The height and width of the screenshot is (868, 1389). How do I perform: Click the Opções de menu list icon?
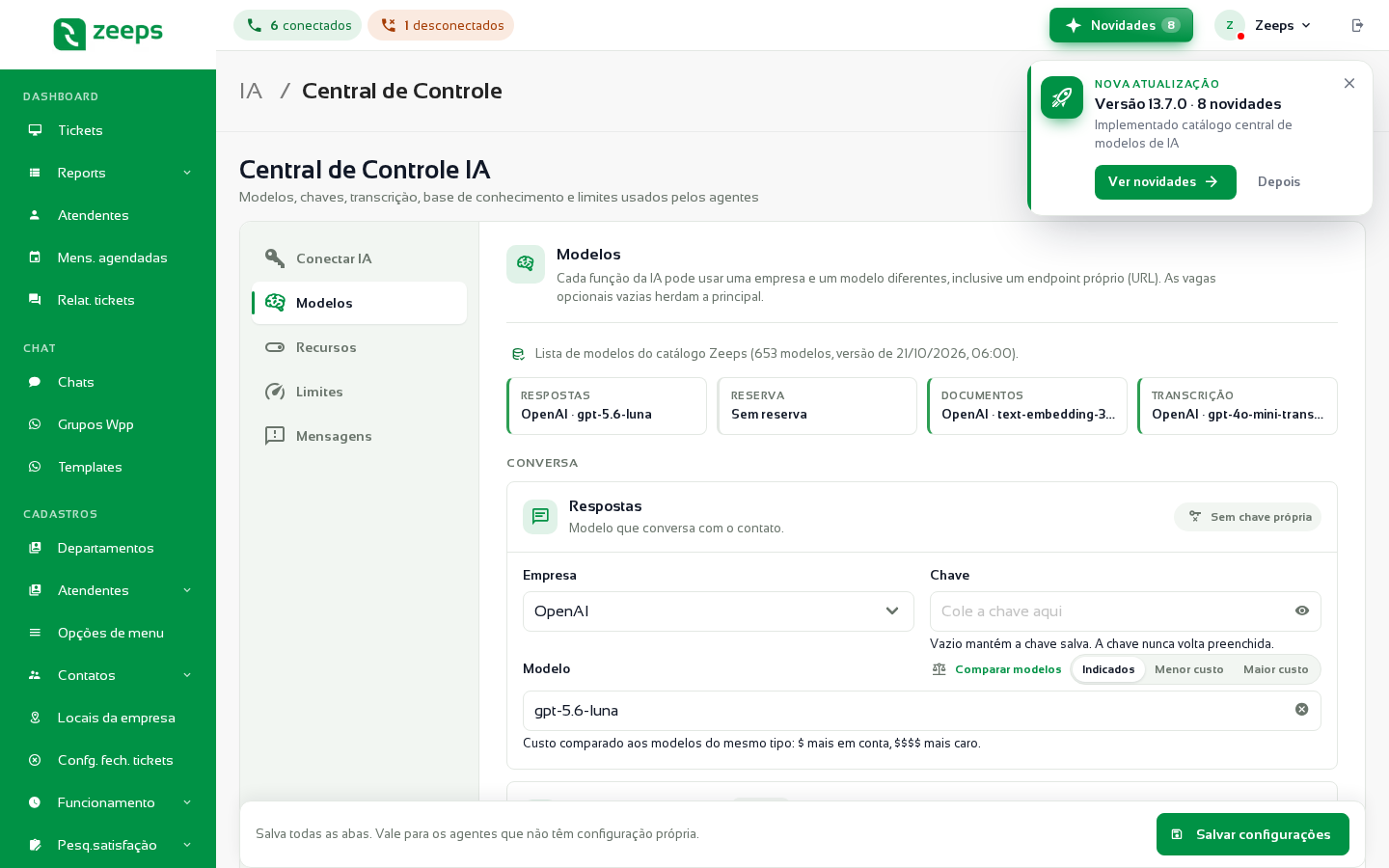[x=35, y=633]
